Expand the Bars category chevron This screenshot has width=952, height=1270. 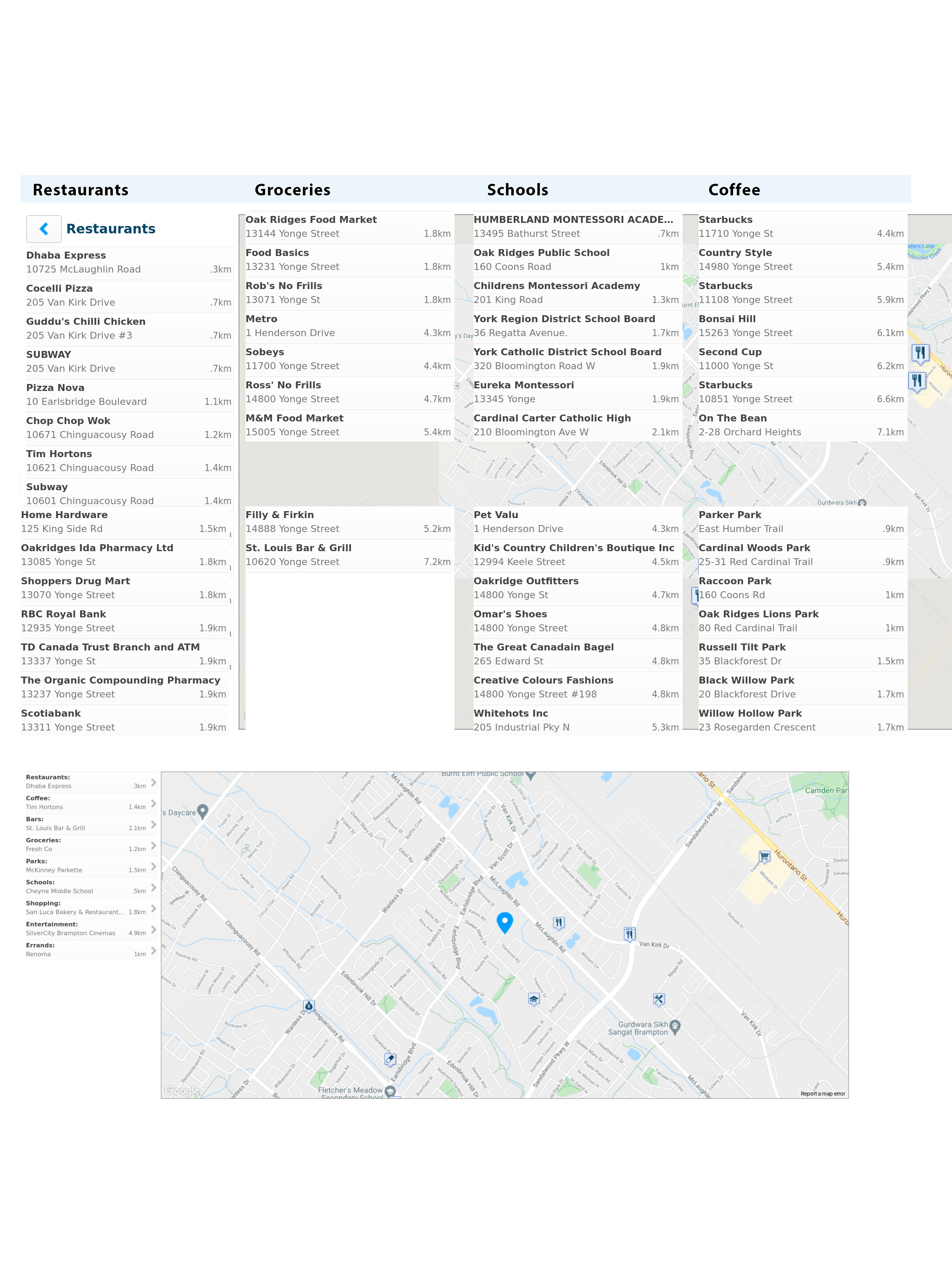click(x=153, y=825)
